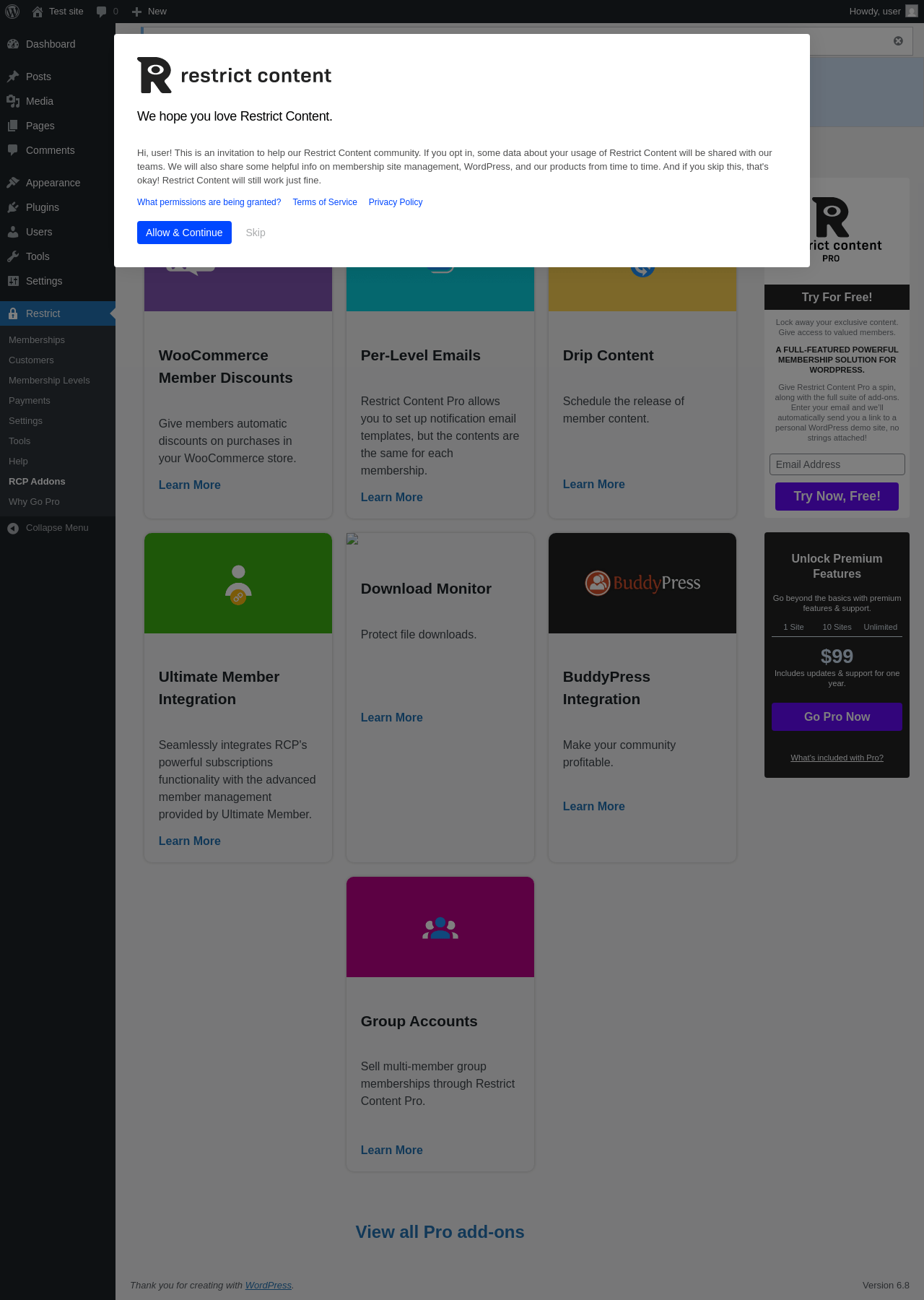The height and width of the screenshot is (1300, 924).
Task: Click the BuddyPress logo card image
Action: point(642,583)
